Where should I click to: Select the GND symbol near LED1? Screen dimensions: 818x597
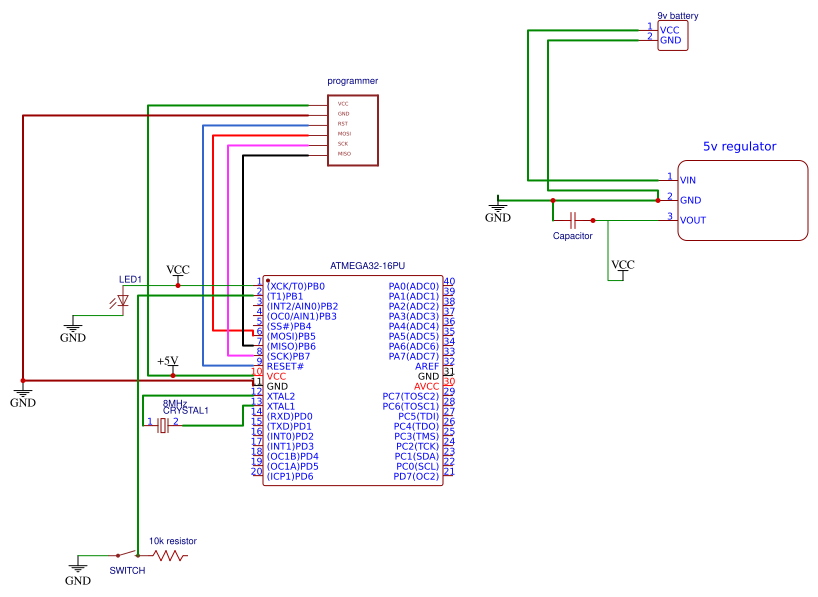(x=71, y=331)
